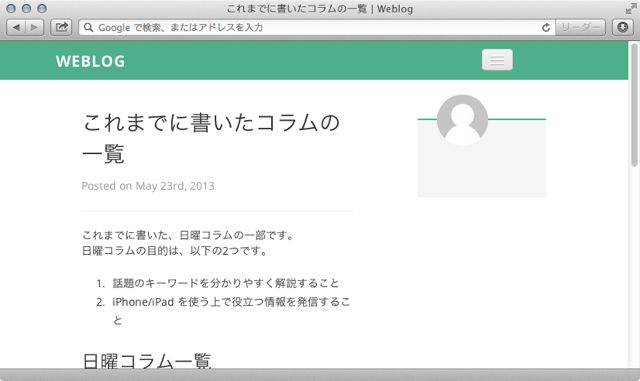
Task: Toggle the hamburger navigation menu
Action: point(497,60)
